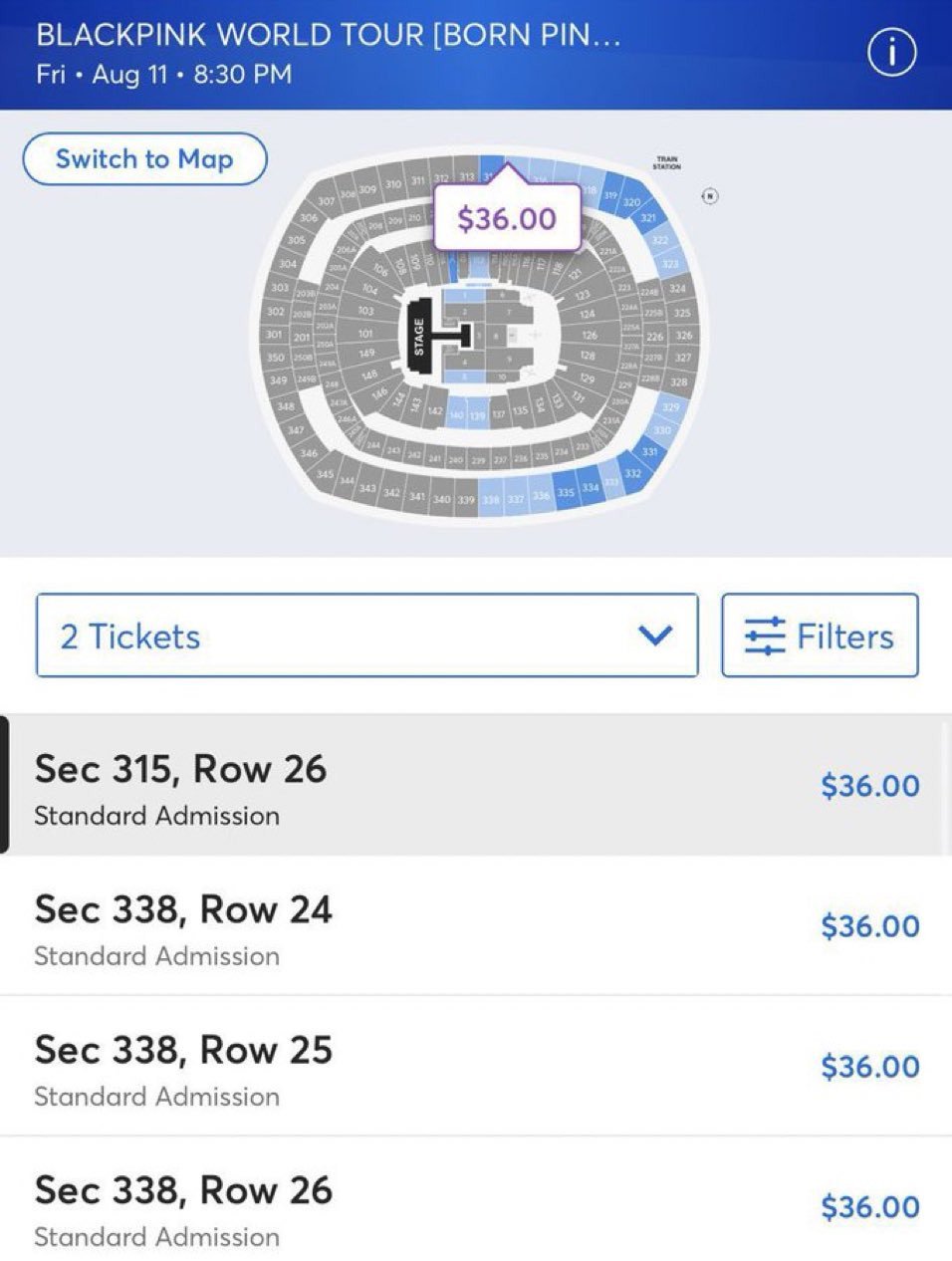
Task: Click the $36.00 price tooltip on map
Action: pyautogui.click(x=507, y=218)
